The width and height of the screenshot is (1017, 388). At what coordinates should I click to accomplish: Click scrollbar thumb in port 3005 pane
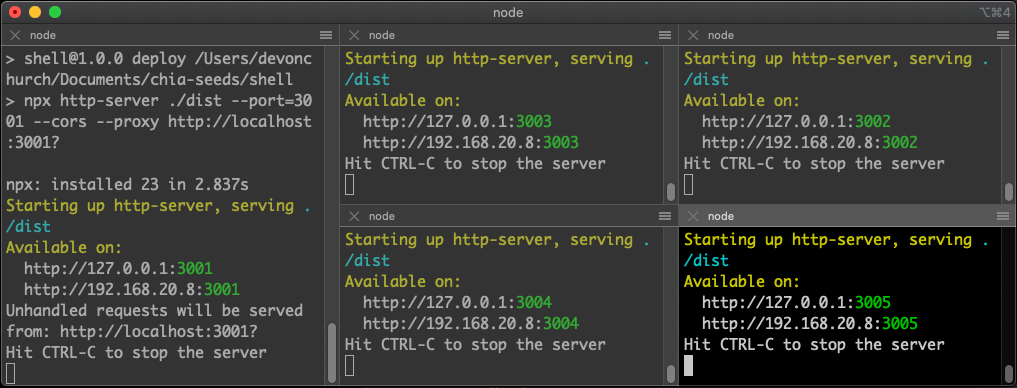(1009, 373)
